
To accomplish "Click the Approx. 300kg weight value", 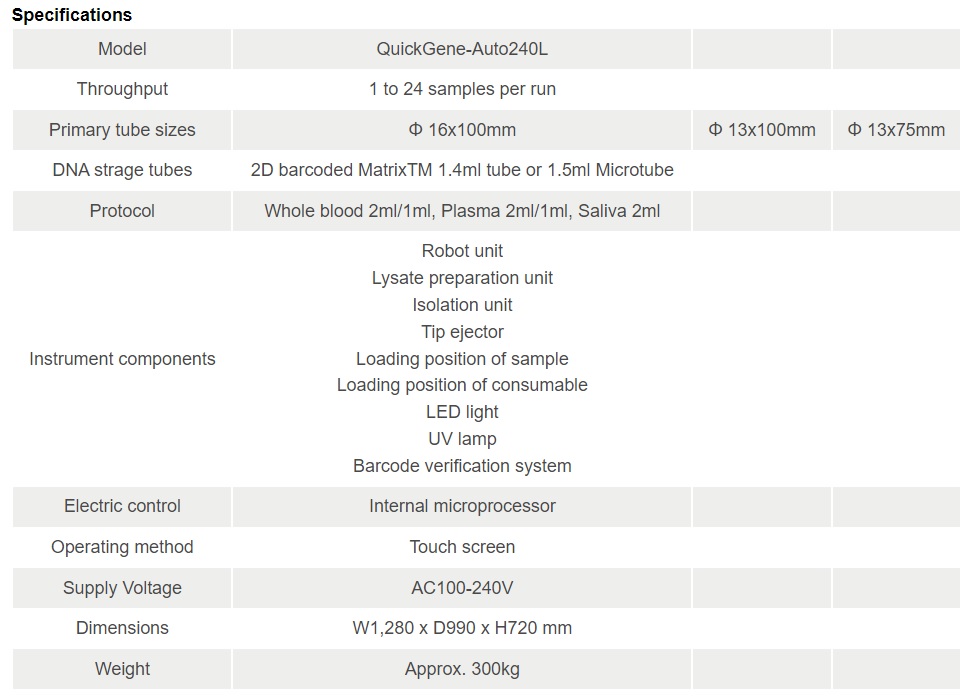I will pyautogui.click(x=462, y=669).
